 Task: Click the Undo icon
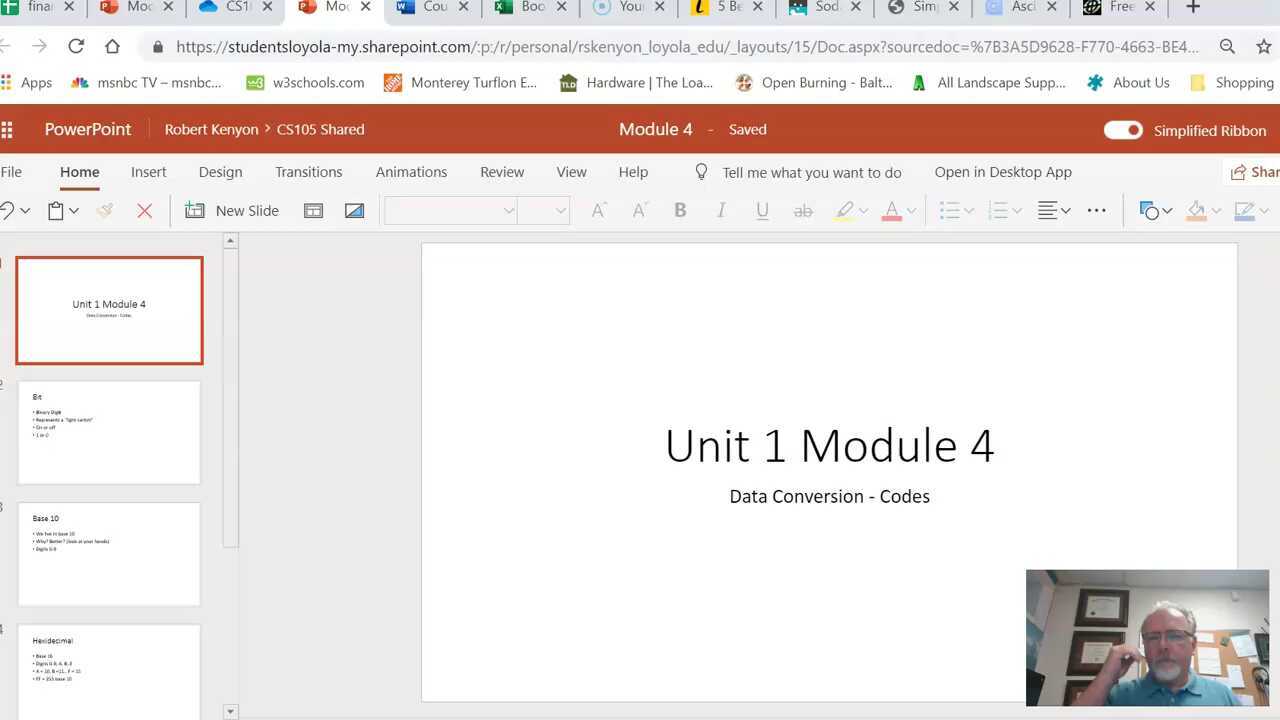pyautogui.click(x=8, y=210)
